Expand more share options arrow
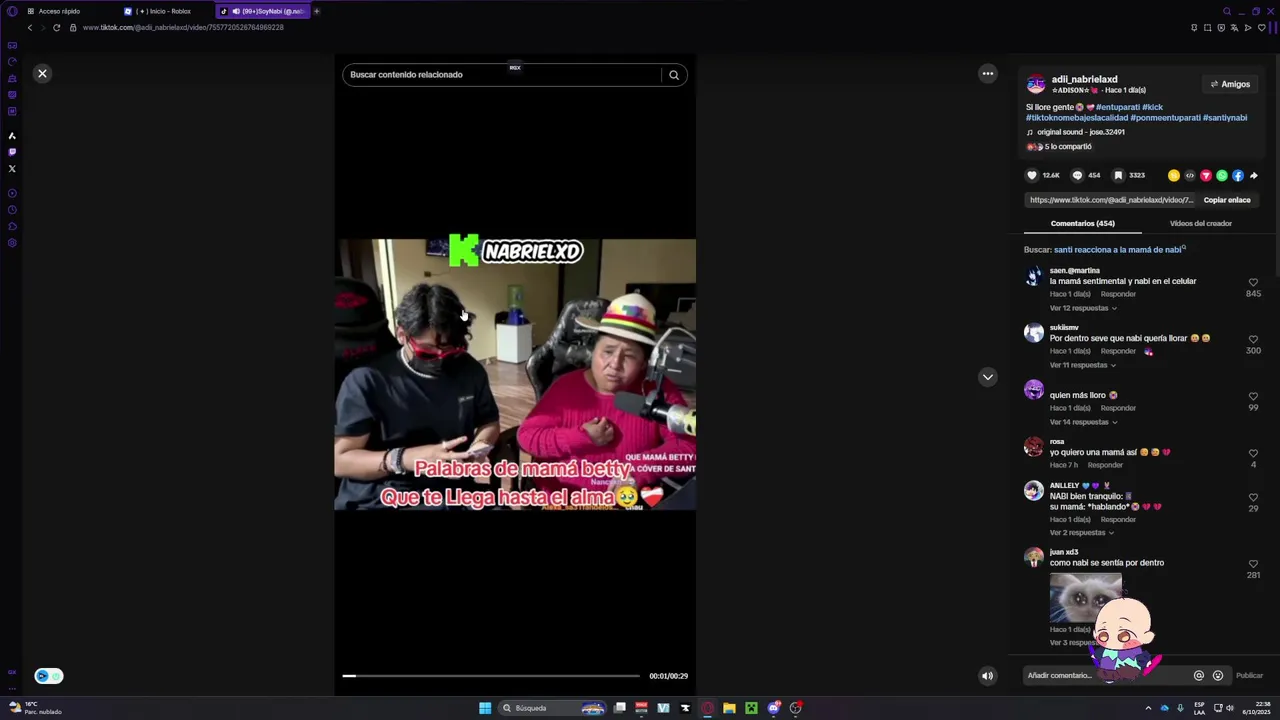 (1254, 175)
